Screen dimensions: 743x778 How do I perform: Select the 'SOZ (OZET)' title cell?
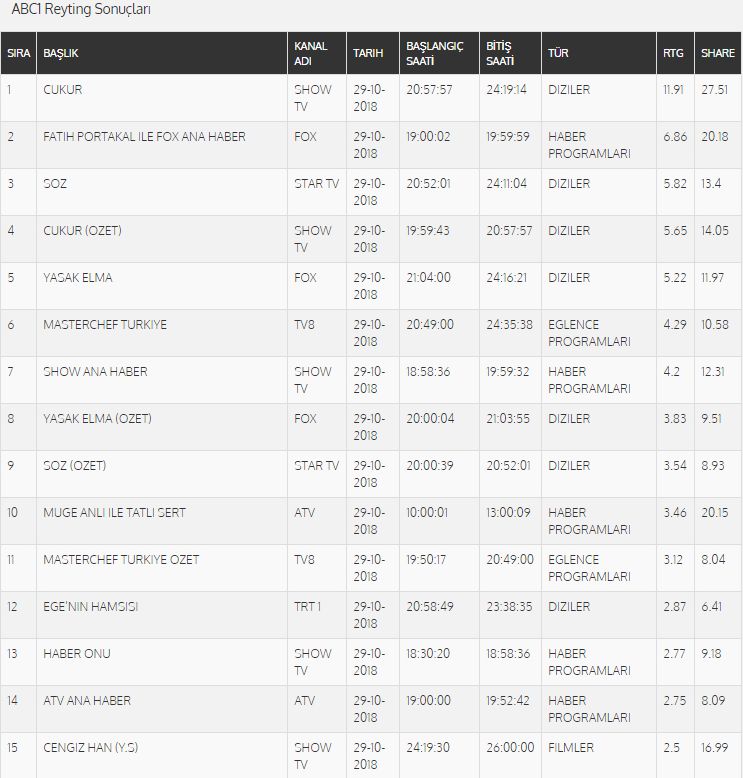74,466
